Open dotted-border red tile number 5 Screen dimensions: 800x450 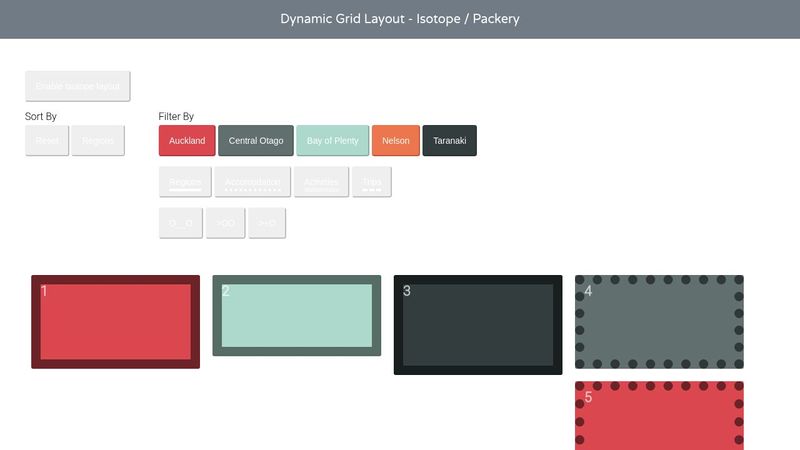coord(659,416)
